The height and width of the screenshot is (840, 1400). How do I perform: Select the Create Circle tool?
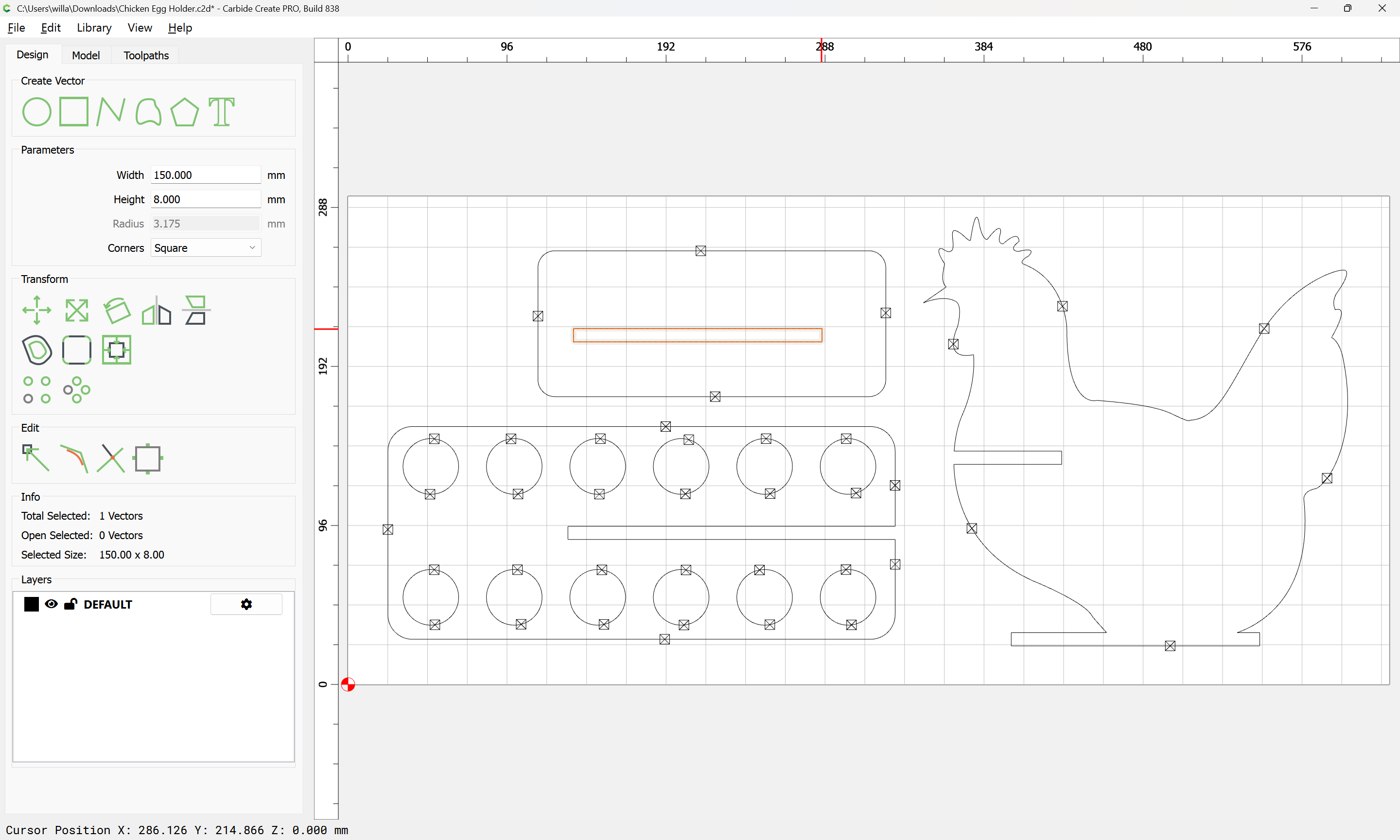[x=37, y=111]
